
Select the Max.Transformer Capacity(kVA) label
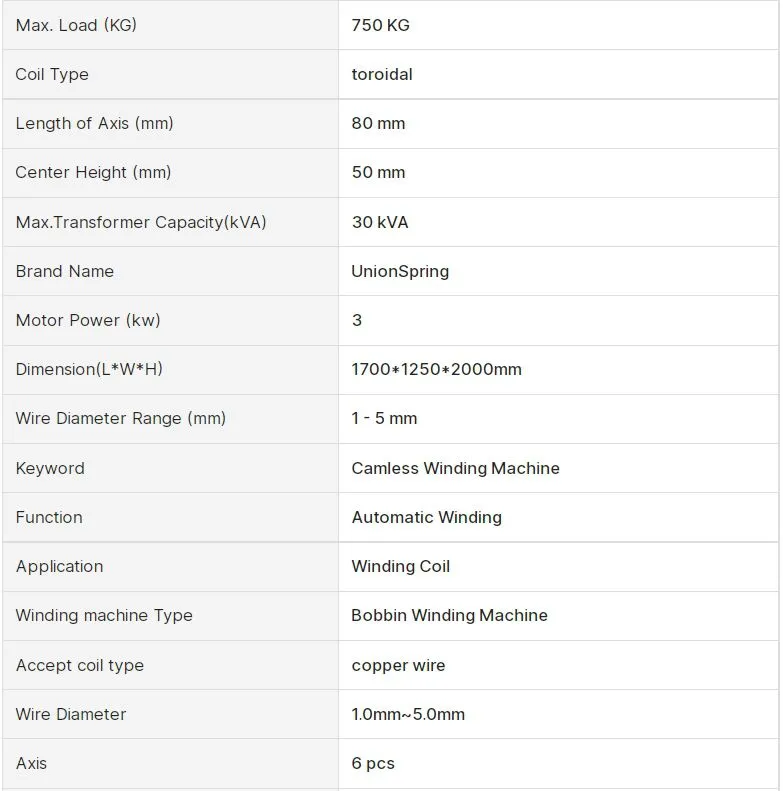141,222
